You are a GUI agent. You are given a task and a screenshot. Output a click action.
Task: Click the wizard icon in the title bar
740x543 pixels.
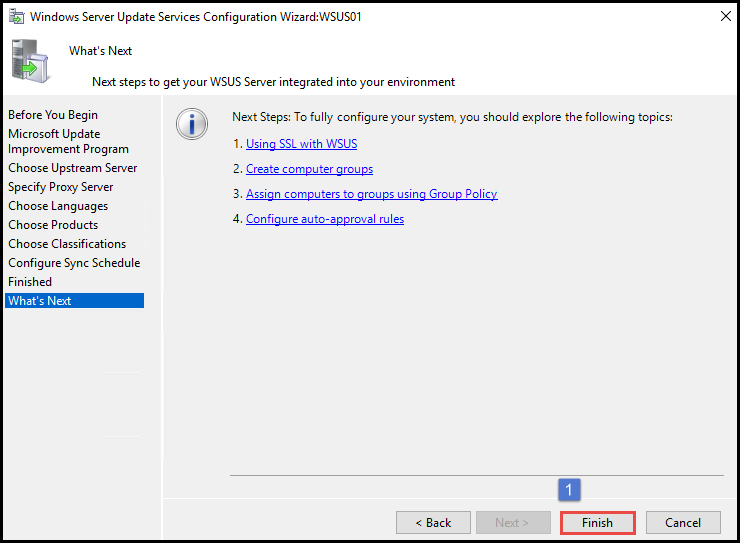point(14,16)
